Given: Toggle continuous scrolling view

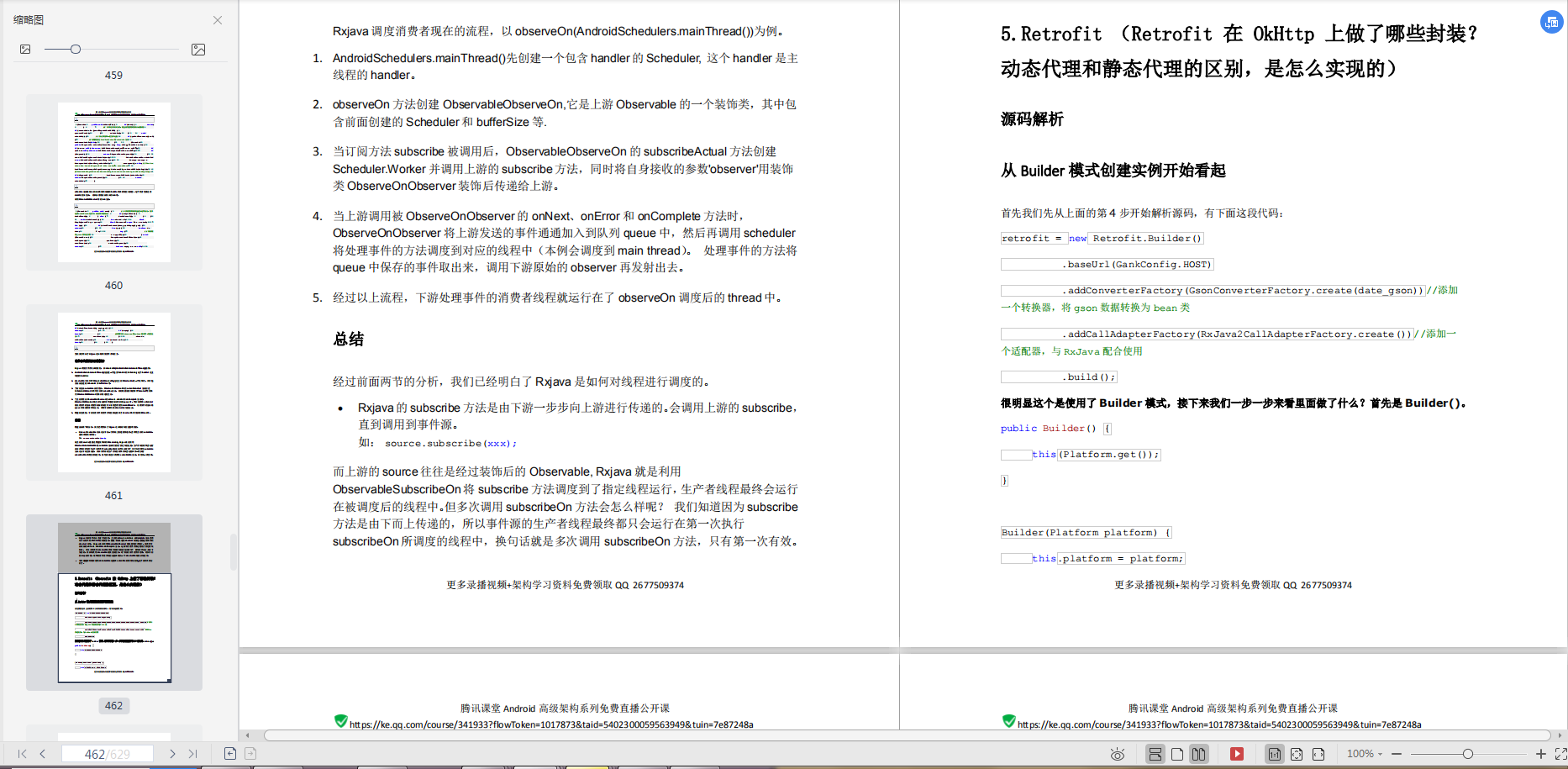Looking at the screenshot, I should (x=1155, y=754).
